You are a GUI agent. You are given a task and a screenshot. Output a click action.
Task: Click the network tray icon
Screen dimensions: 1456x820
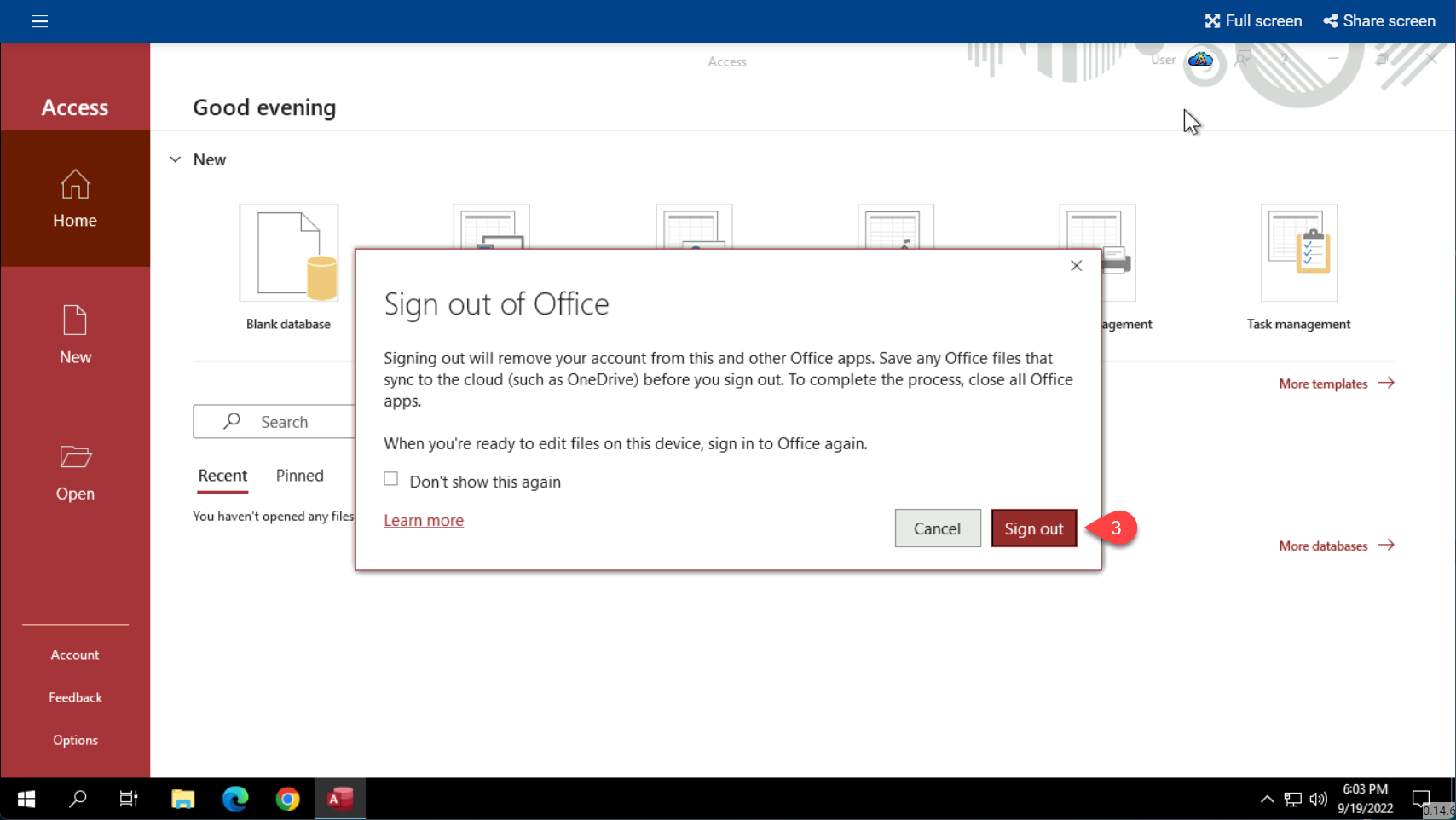click(1293, 799)
